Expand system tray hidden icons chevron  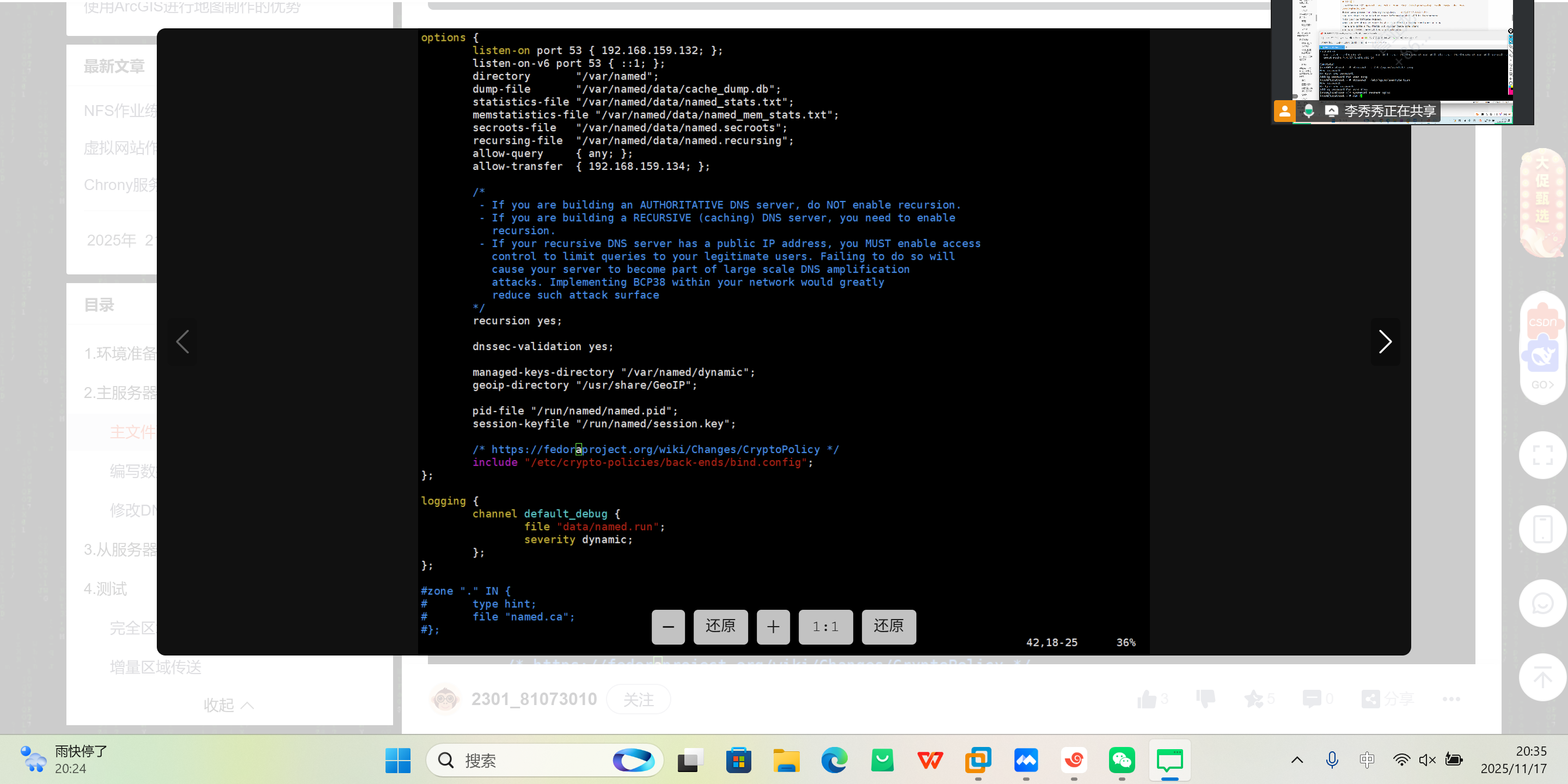1297,759
